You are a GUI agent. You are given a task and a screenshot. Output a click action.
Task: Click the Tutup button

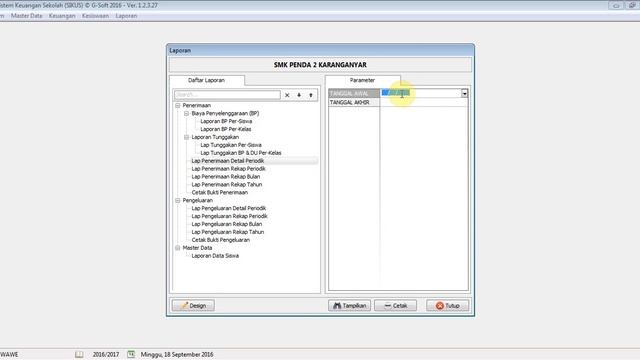point(448,306)
